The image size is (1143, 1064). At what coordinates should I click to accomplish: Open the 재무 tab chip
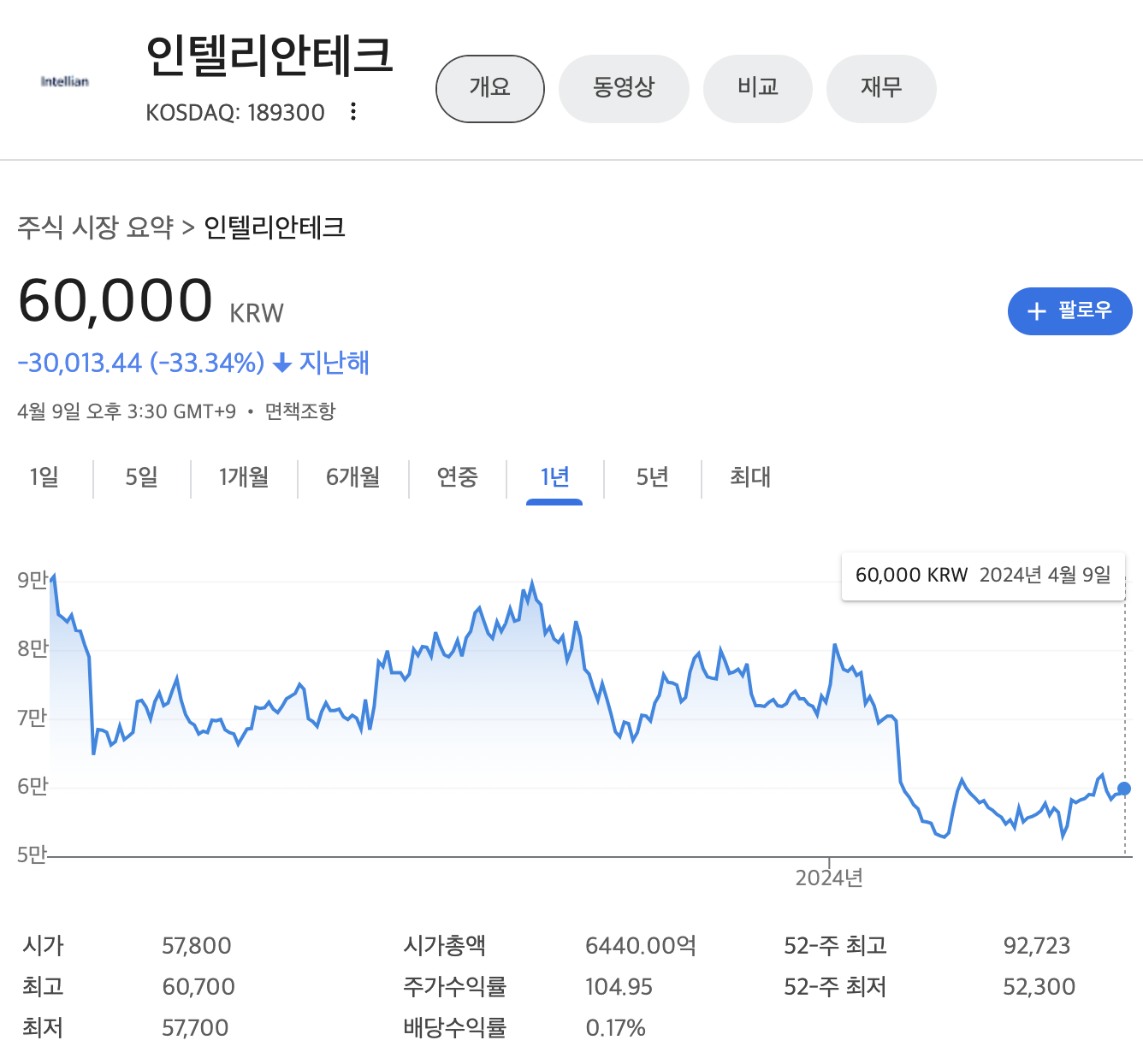coord(881,88)
